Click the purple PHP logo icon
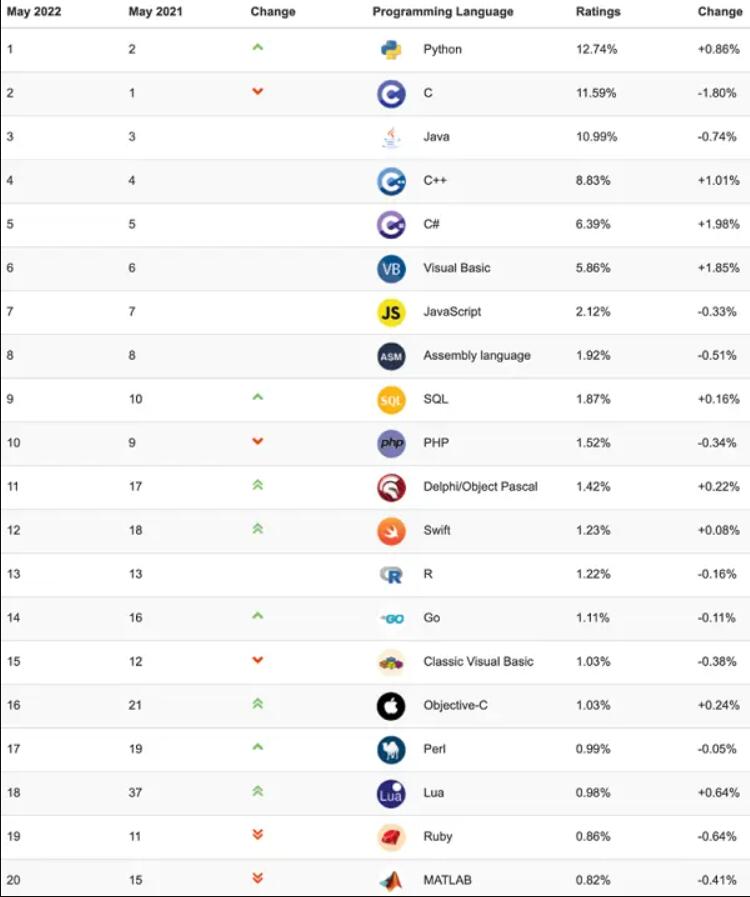The image size is (750, 897). (391, 443)
